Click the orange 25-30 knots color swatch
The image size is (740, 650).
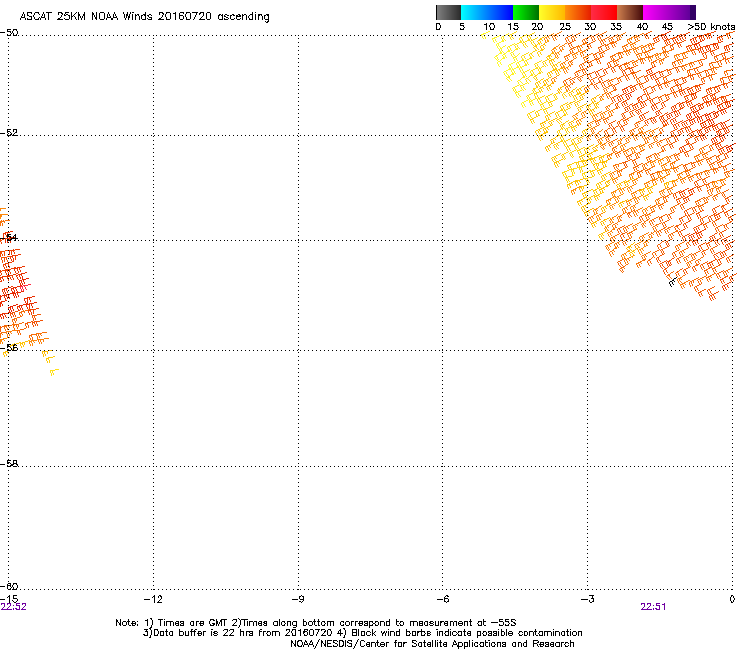click(x=578, y=12)
